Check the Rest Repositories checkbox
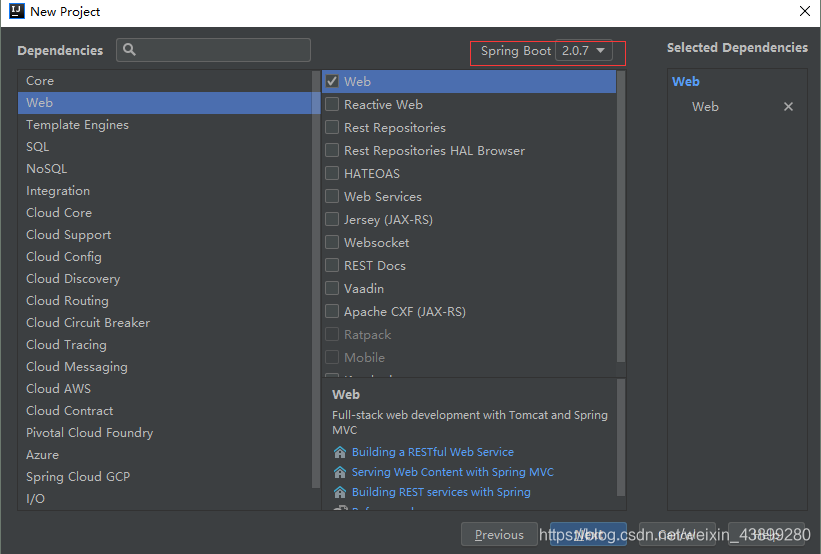 [332, 127]
